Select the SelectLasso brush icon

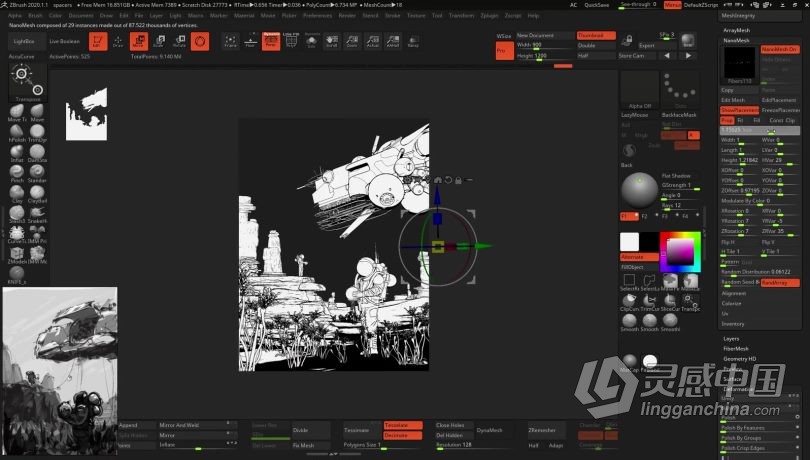[x=649, y=282]
